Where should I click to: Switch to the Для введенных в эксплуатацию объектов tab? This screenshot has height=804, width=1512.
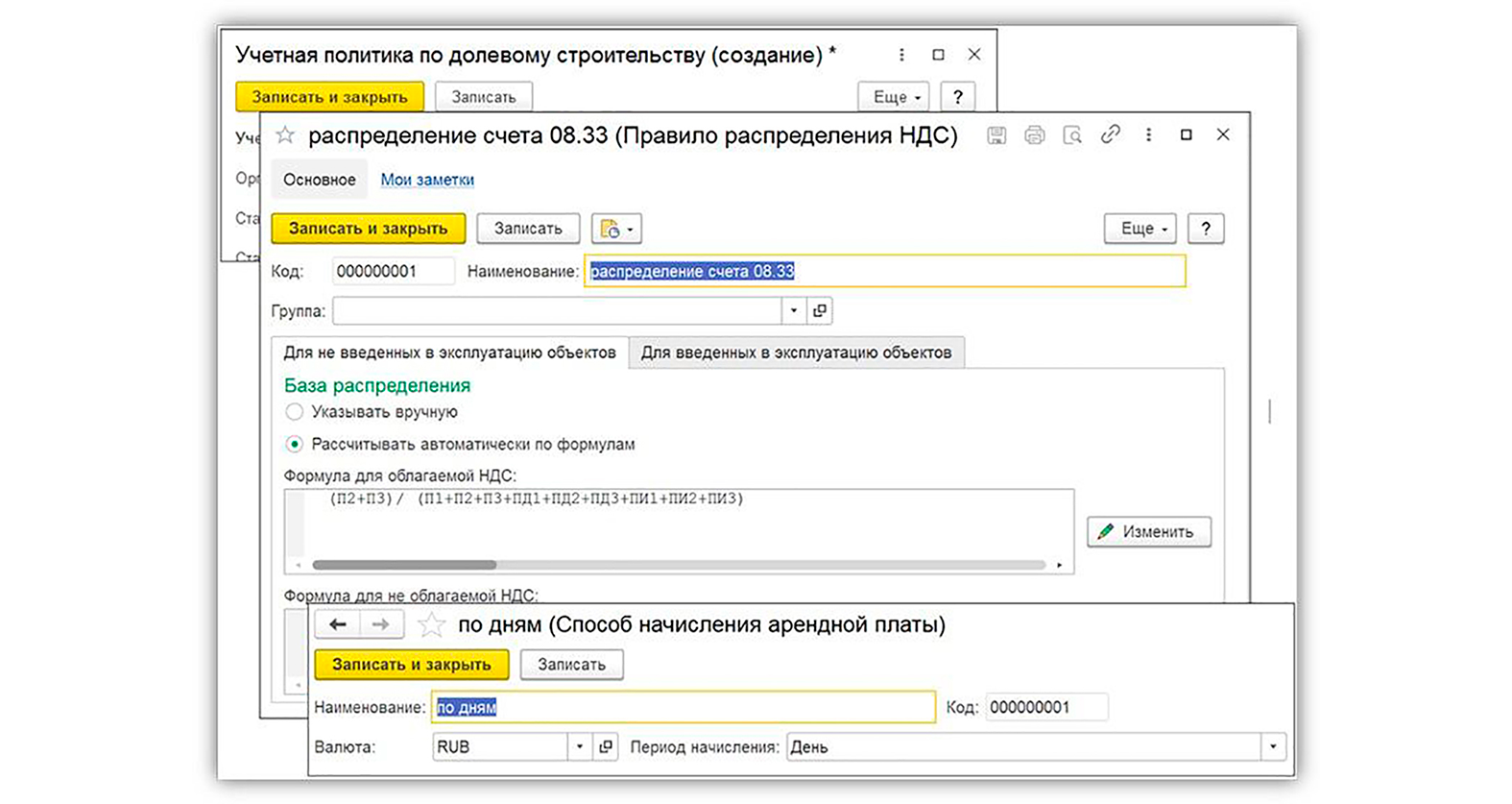tap(796, 353)
